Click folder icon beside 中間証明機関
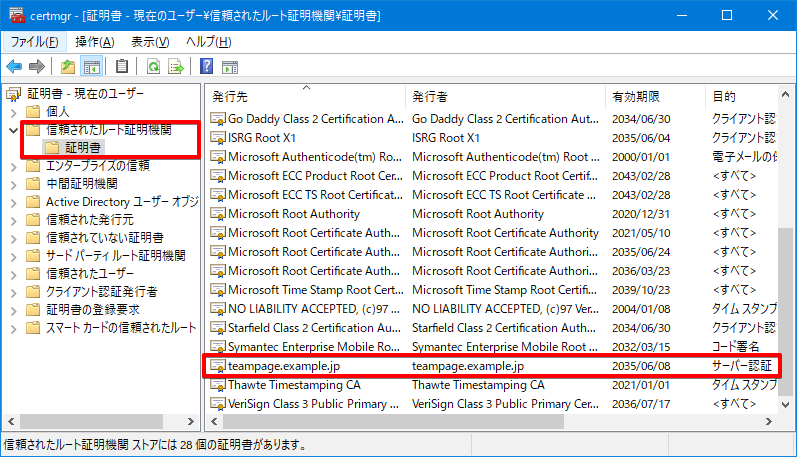797x457 pixels. [x=34, y=184]
